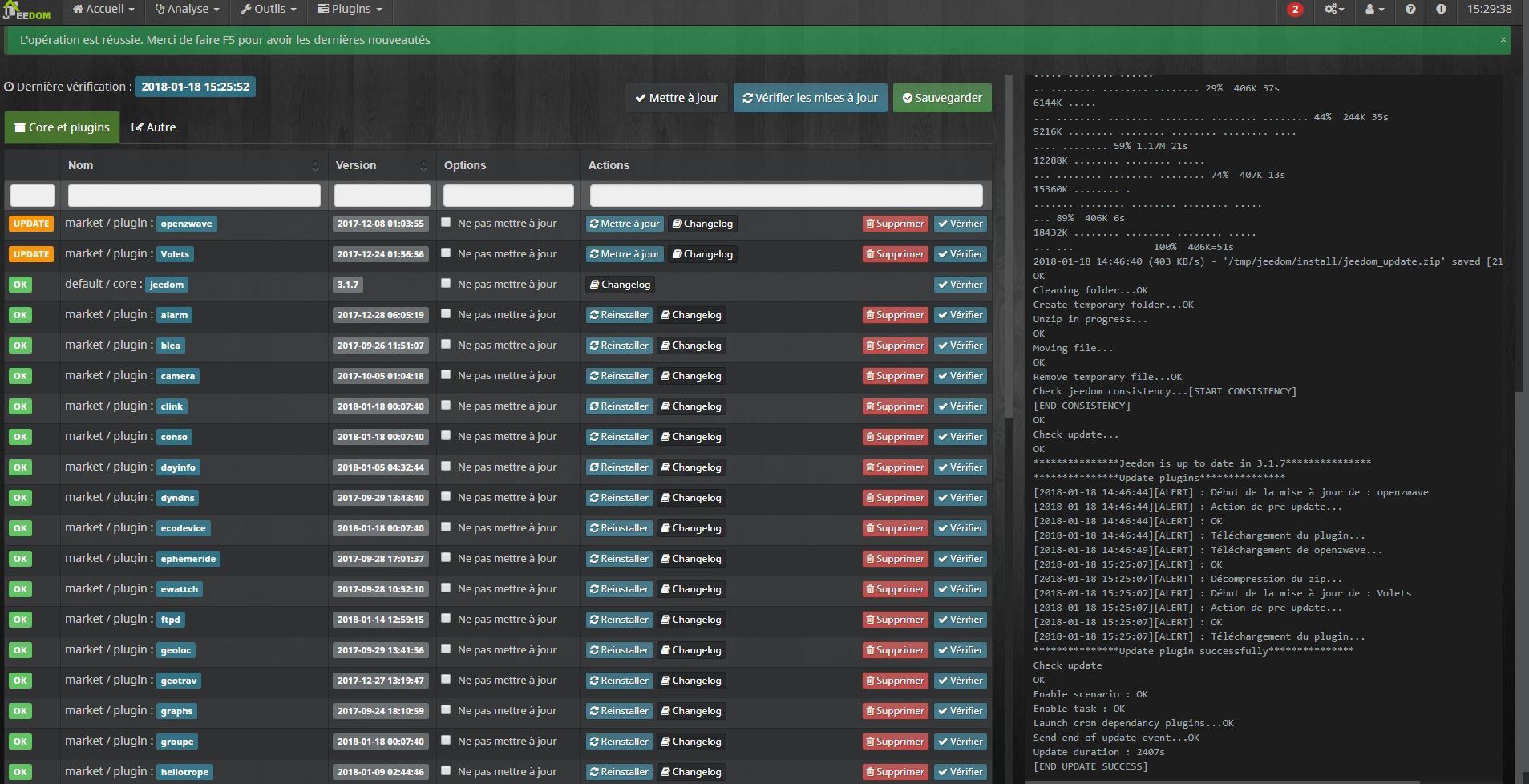Click the last check date 2018-01-18 15:25:52
This screenshot has height=784, width=1529.
pyautogui.click(x=195, y=87)
